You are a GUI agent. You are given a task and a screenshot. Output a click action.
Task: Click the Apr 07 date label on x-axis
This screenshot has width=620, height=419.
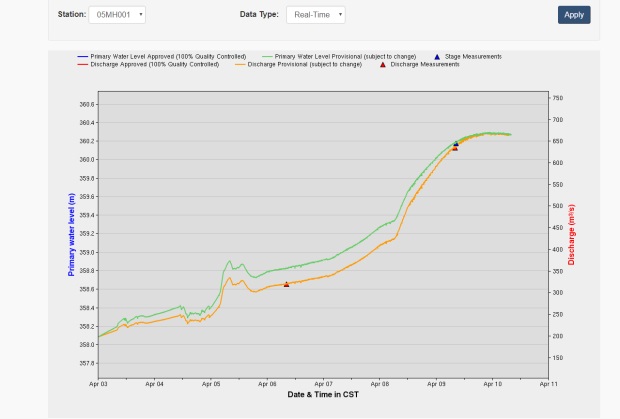pyautogui.click(x=323, y=382)
